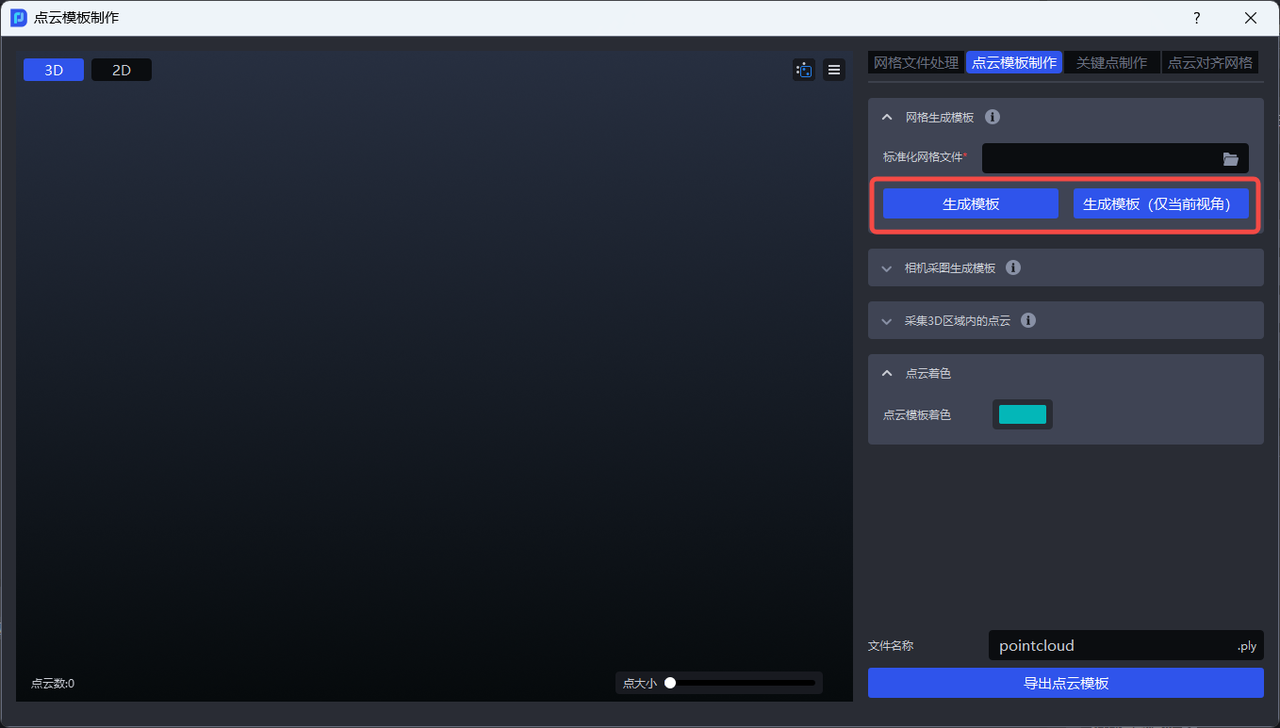Click the 文件名称 pointcloud input field
Image resolution: width=1280 pixels, height=728 pixels.
click(x=1110, y=646)
